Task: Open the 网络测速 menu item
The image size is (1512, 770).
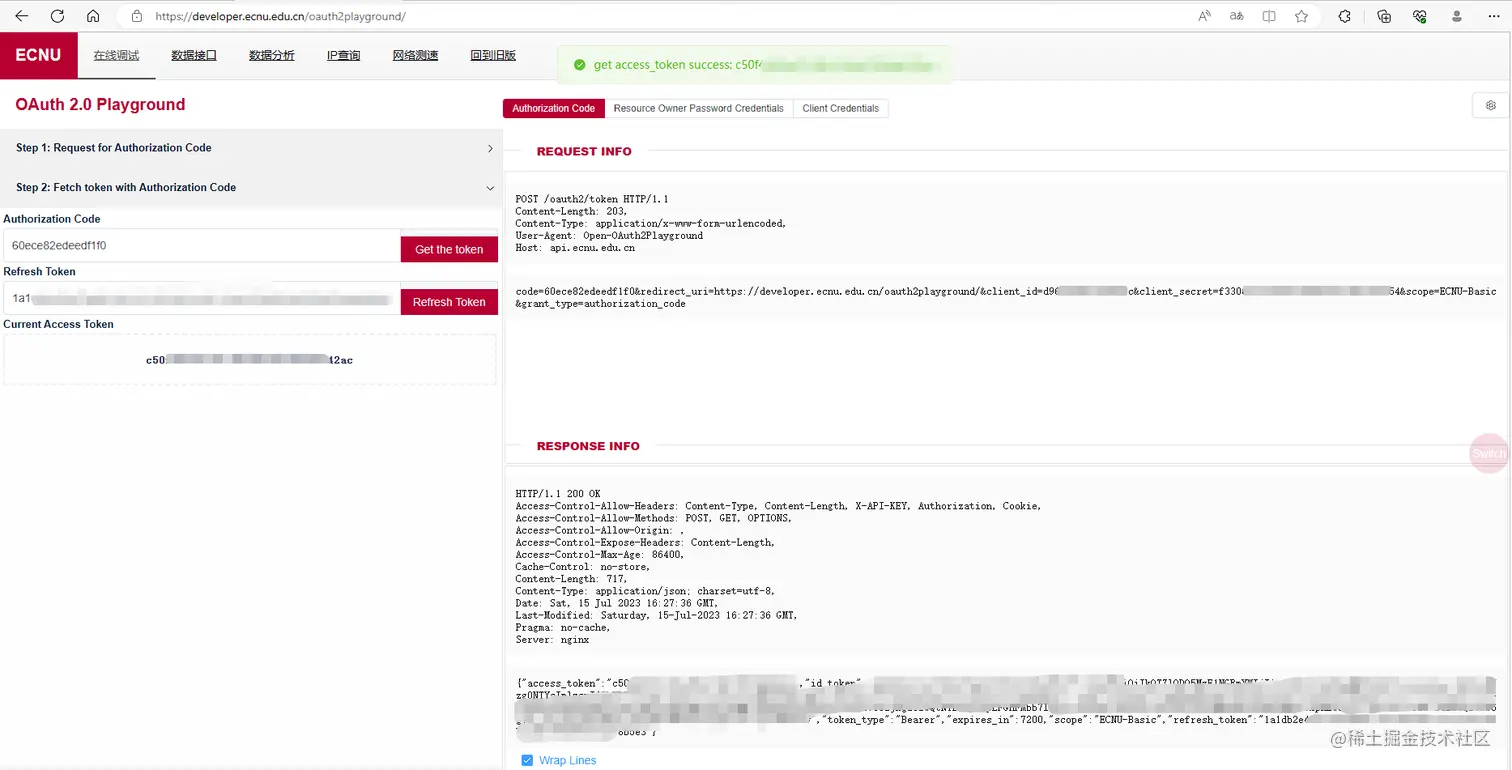Action: point(415,56)
